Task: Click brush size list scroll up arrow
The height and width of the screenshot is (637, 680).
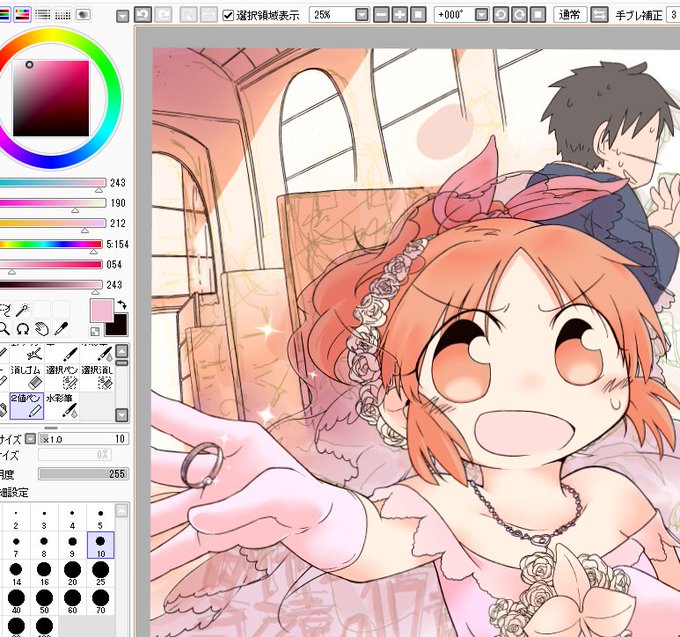Action: (x=122, y=510)
